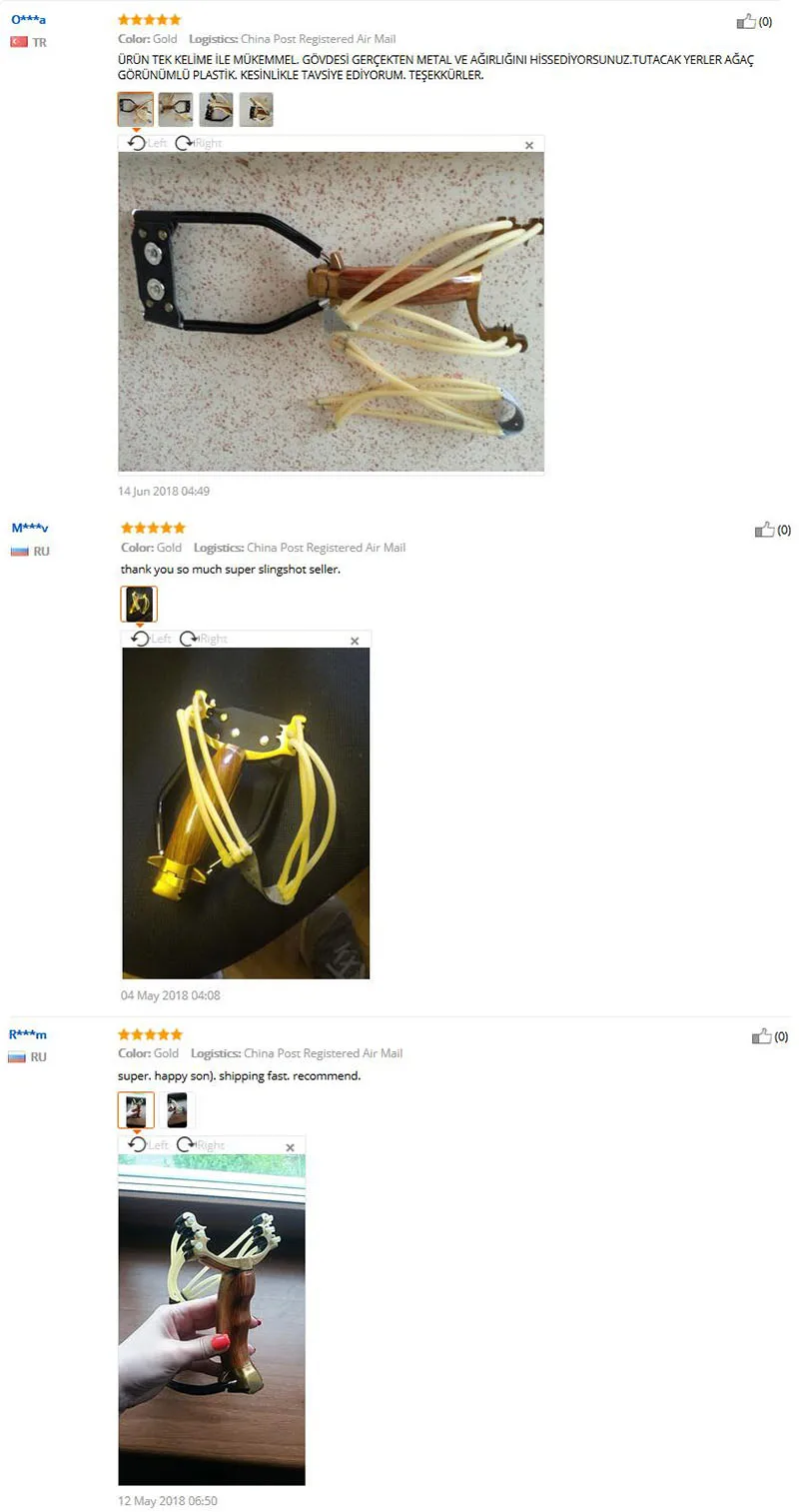
Task: Open reviewer profile R***m
Action: click(x=28, y=1034)
